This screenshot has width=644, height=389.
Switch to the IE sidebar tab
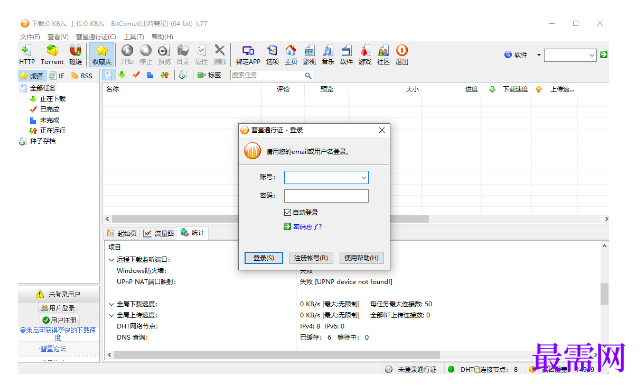[x=57, y=76]
